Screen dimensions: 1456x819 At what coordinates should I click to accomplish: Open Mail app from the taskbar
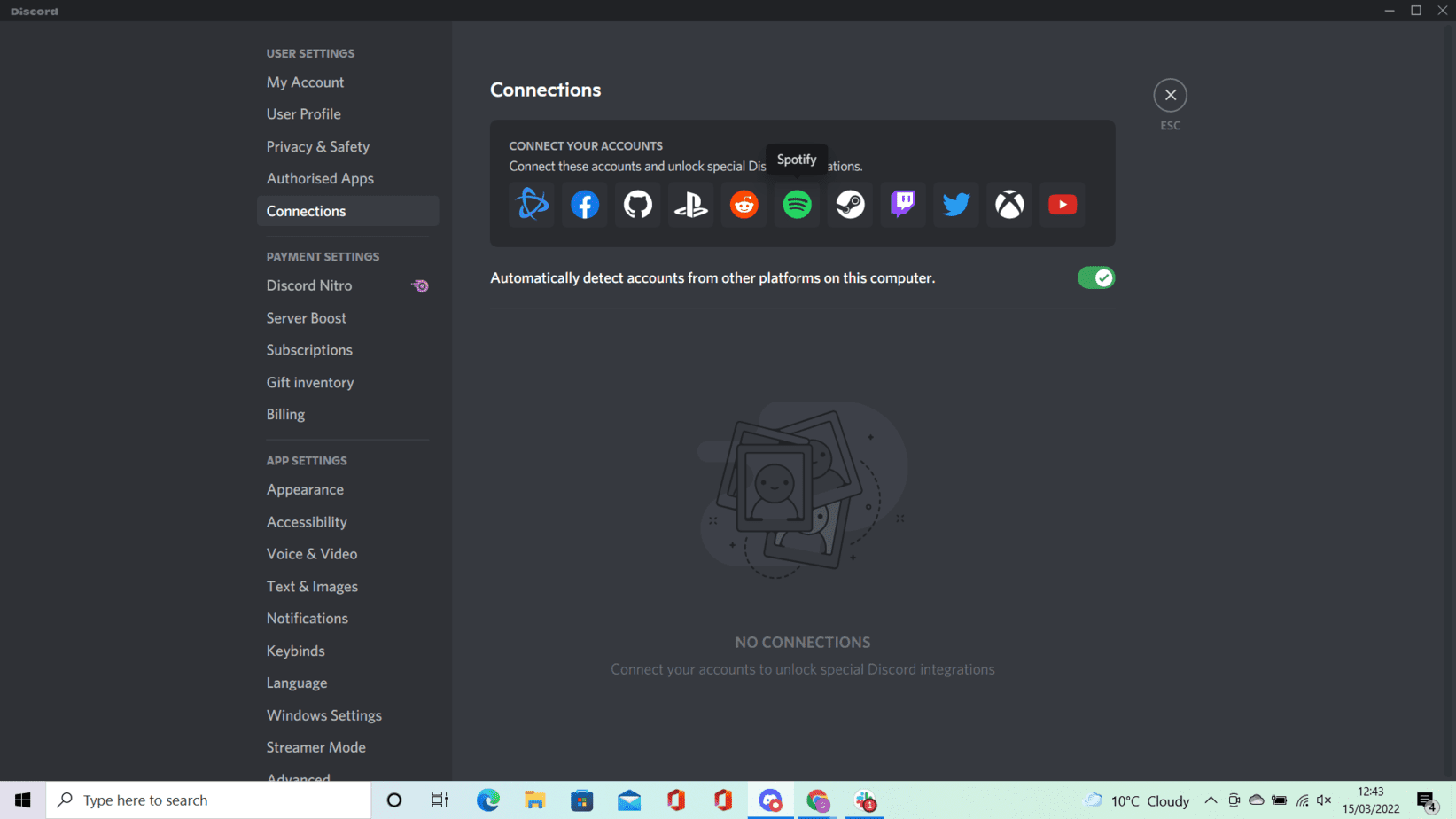(x=629, y=800)
